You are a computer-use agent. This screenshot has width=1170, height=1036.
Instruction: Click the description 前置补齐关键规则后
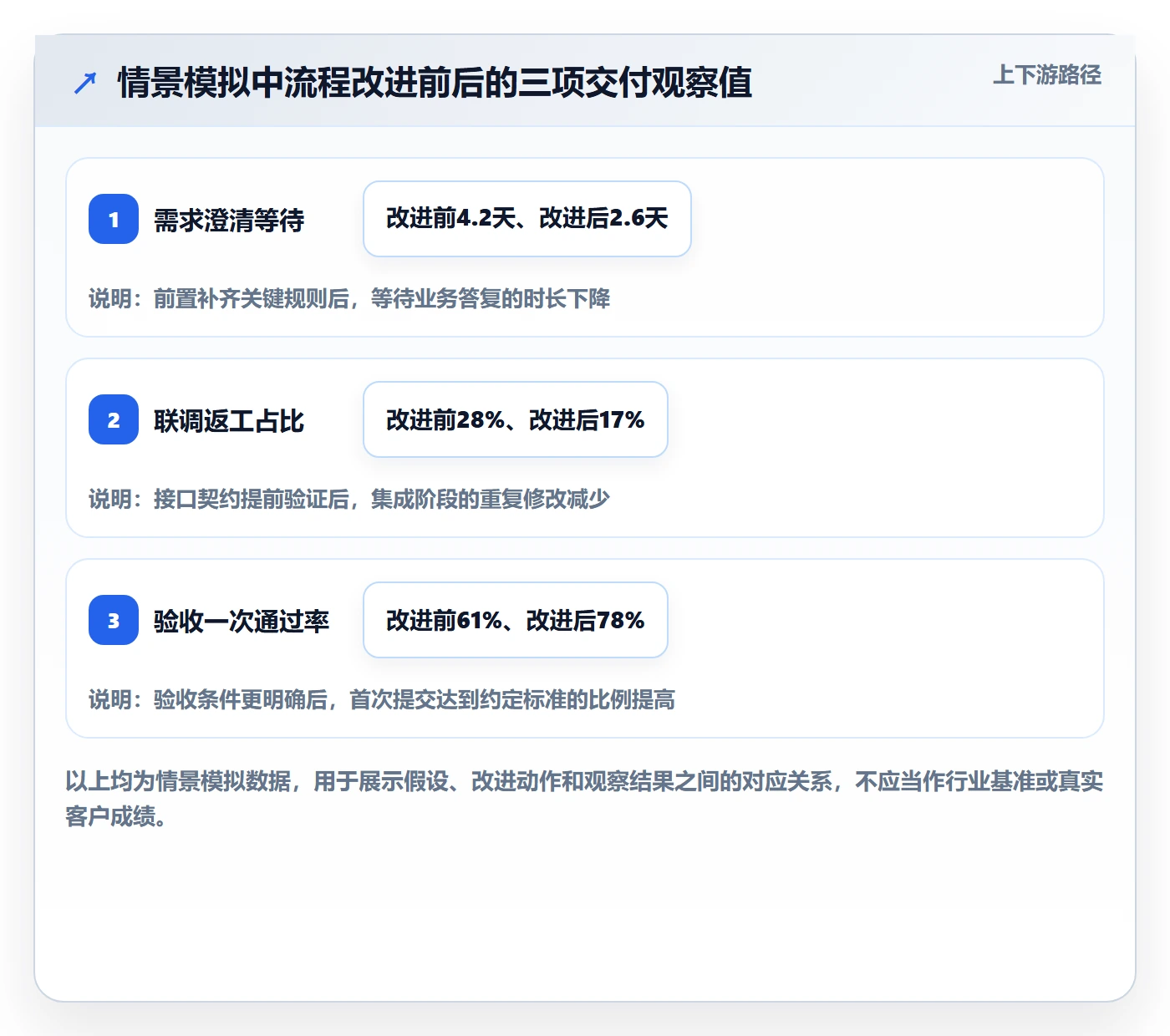click(349, 298)
